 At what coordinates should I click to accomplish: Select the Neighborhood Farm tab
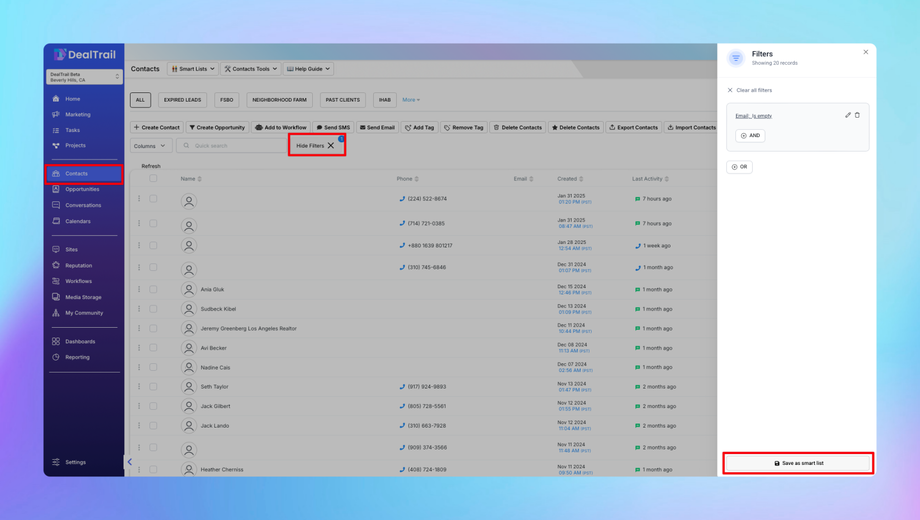click(x=279, y=100)
